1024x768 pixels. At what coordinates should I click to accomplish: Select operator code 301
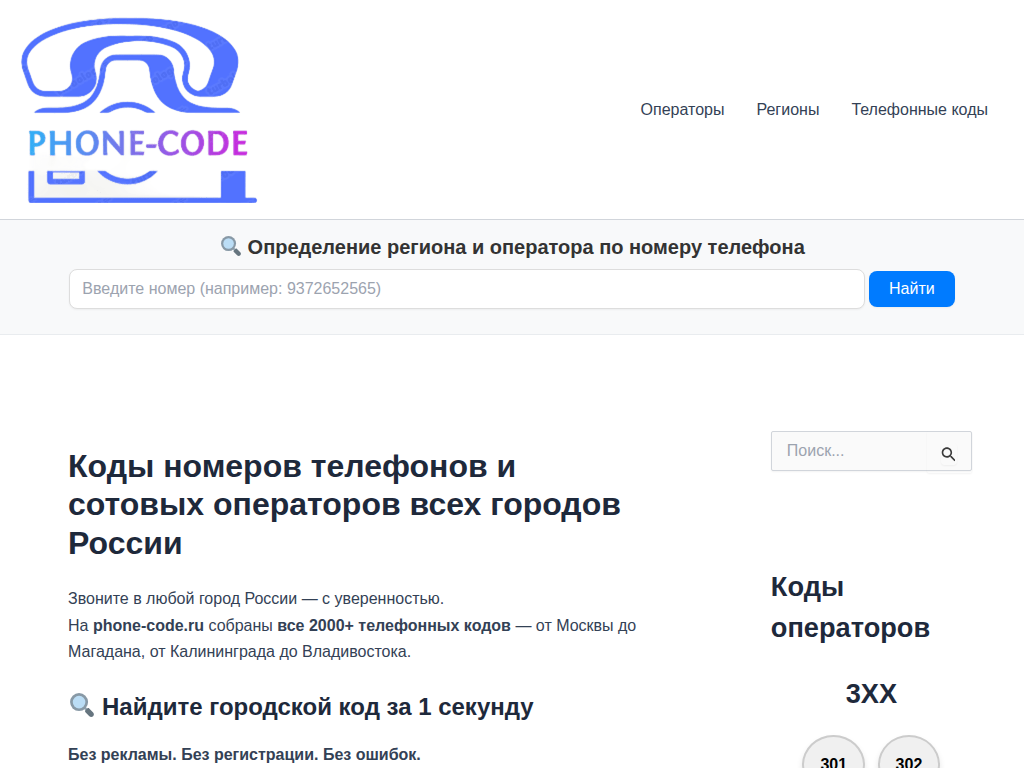[x=833, y=758]
